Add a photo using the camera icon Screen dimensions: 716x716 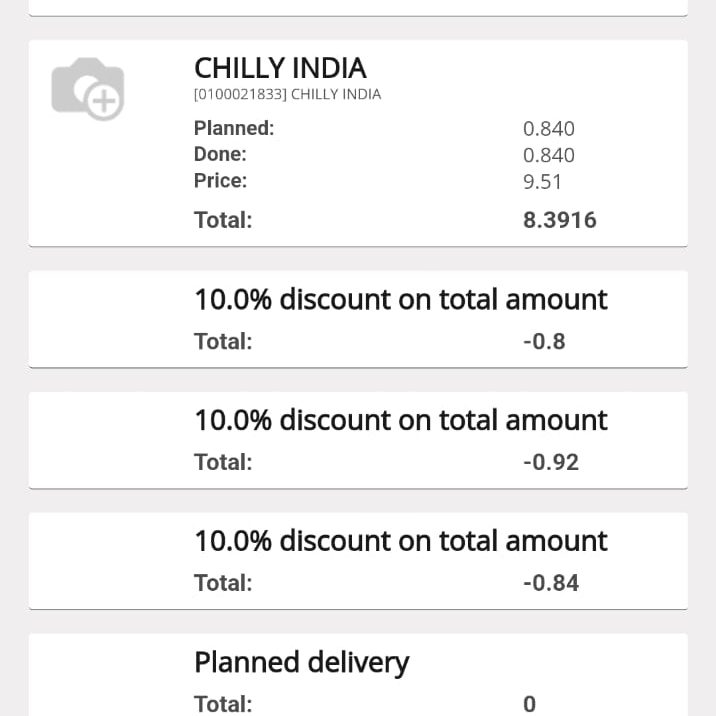(x=88, y=88)
